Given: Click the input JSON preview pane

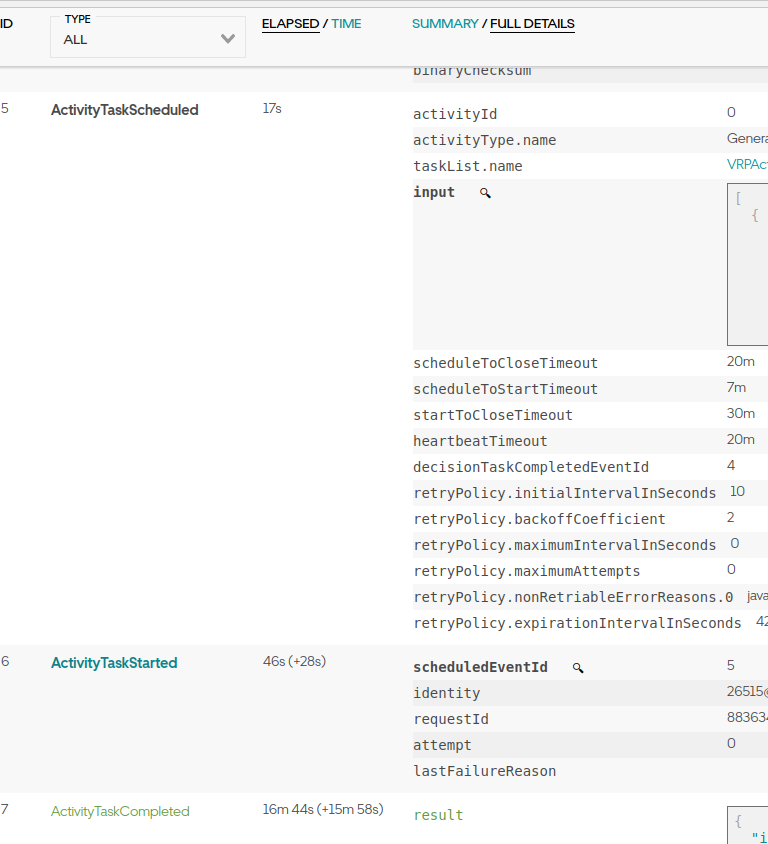Looking at the screenshot, I should tap(747, 264).
